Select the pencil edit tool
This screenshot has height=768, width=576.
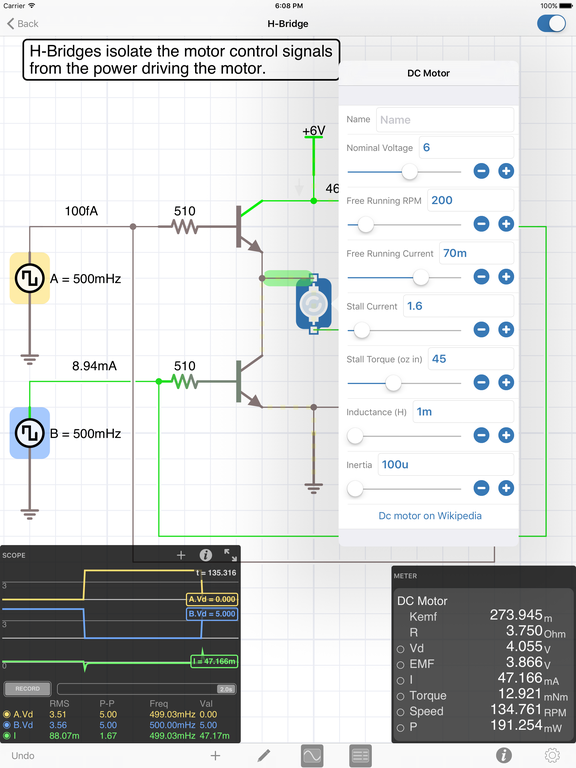264,756
